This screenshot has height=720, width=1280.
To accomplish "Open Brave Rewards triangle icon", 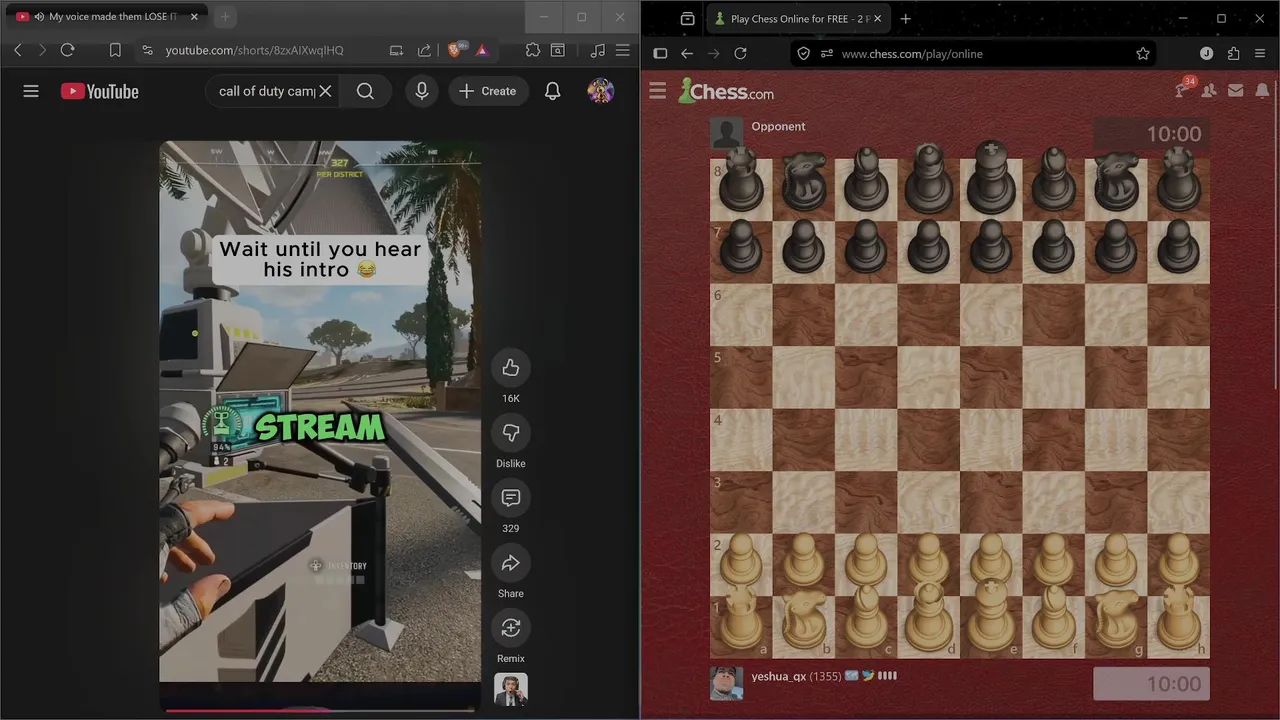I will pos(482,50).
